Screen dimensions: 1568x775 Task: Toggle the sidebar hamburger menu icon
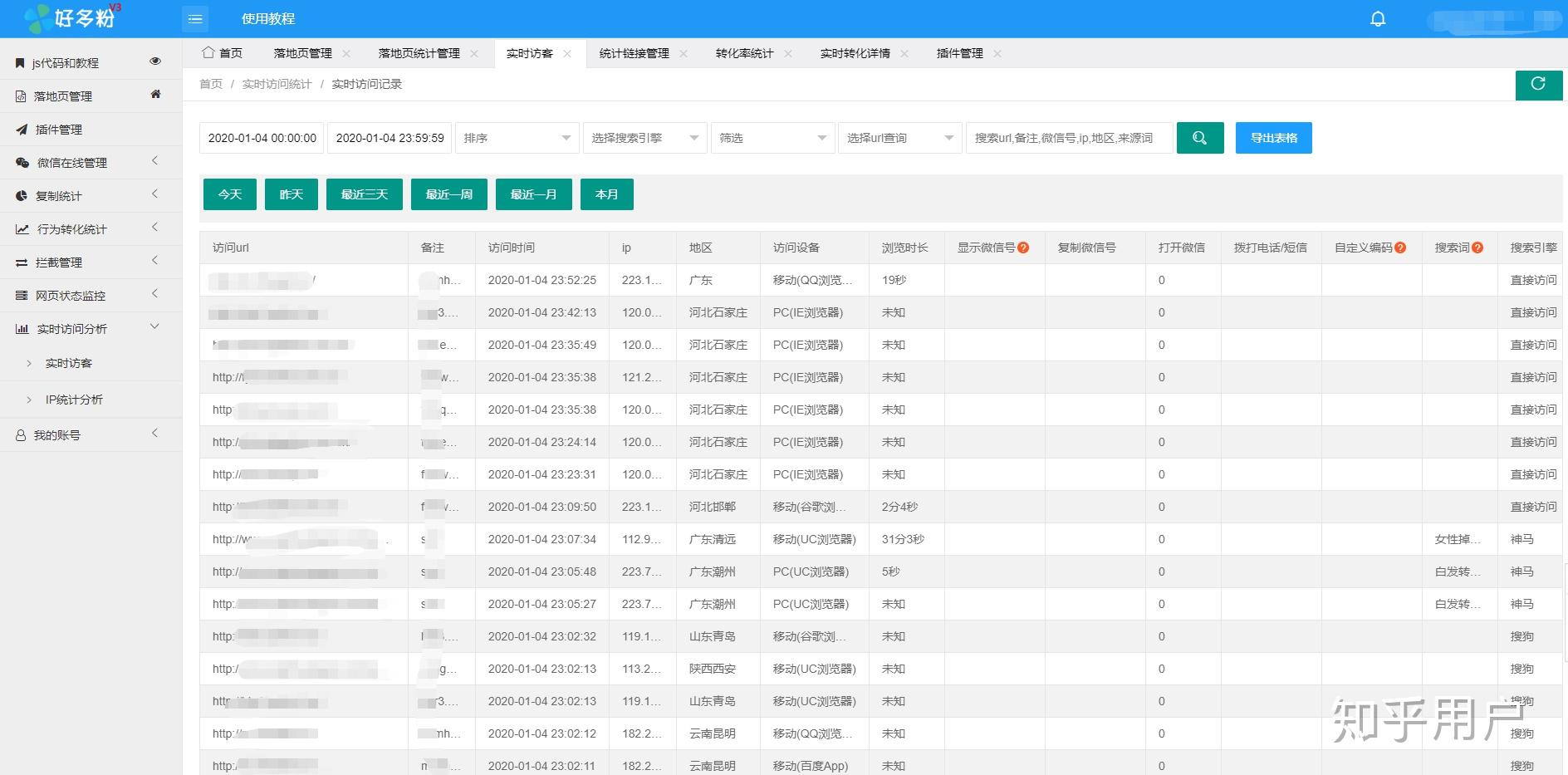tap(195, 18)
